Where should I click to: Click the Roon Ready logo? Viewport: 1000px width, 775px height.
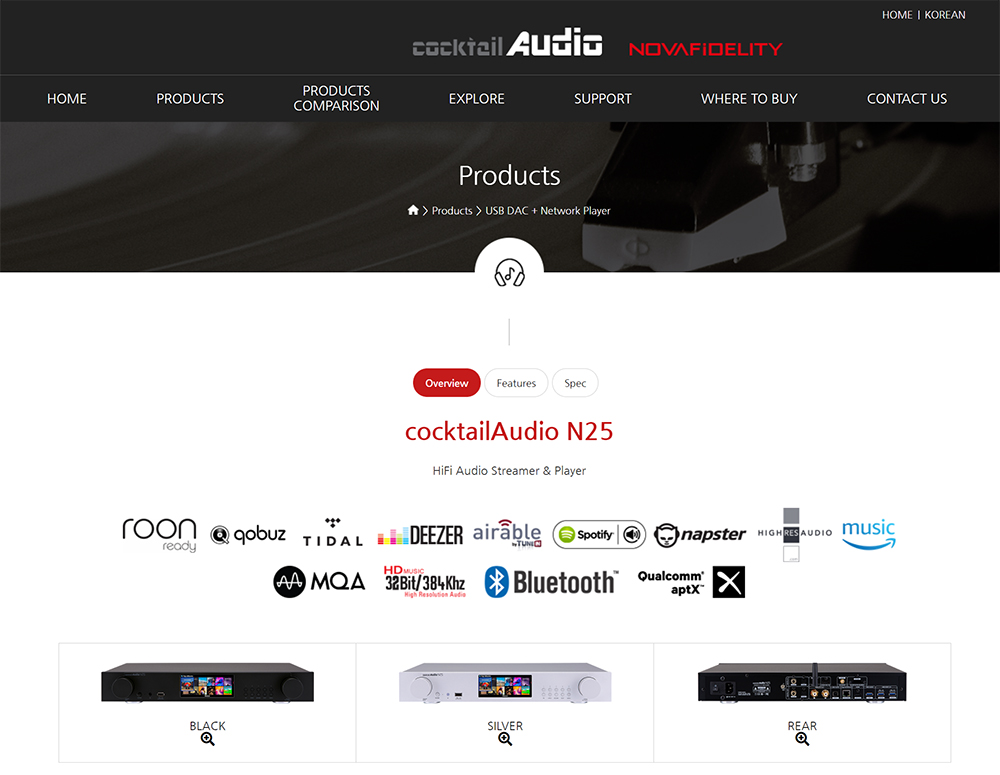point(159,535)
